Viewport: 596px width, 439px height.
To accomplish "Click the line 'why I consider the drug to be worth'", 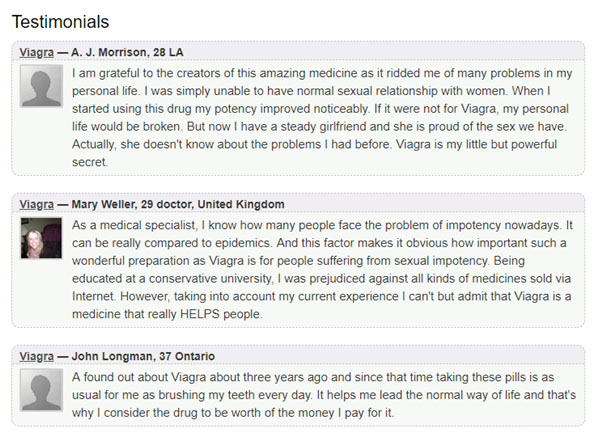I will click(x=233, y=413).
